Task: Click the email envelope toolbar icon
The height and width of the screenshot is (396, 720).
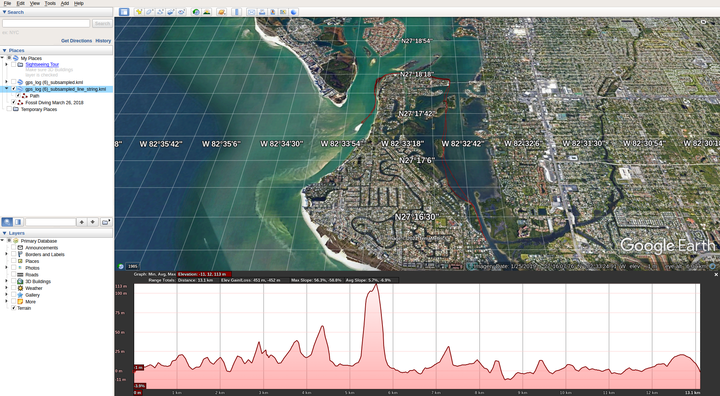Action: [251, 12]
